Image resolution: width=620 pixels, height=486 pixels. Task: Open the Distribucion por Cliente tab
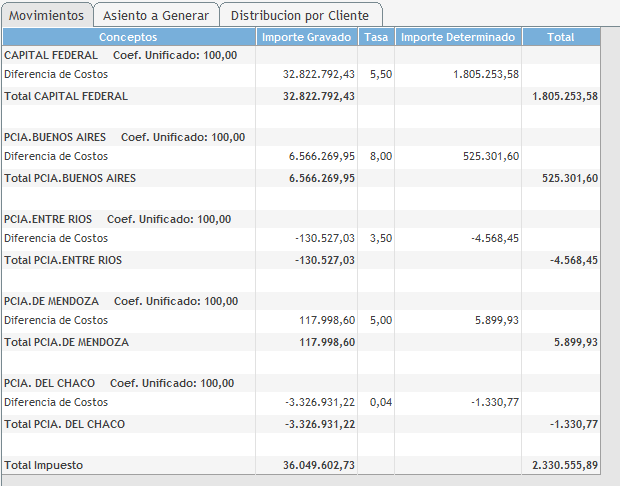pyautogui.click(x=300, y=15)
